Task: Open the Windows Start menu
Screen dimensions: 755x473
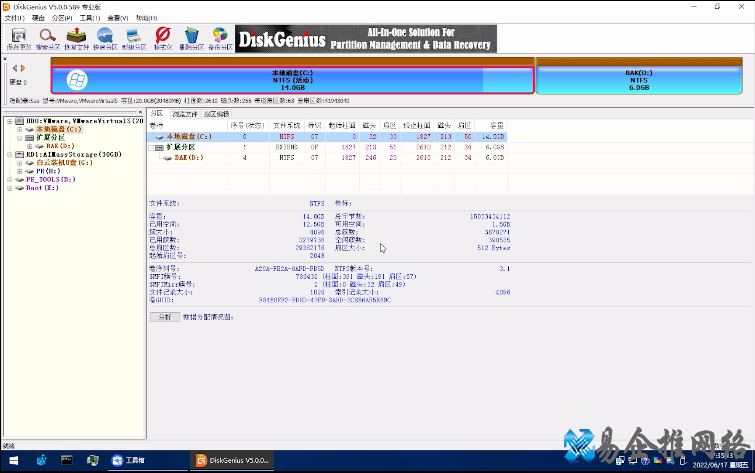Action: coord(13,461)
